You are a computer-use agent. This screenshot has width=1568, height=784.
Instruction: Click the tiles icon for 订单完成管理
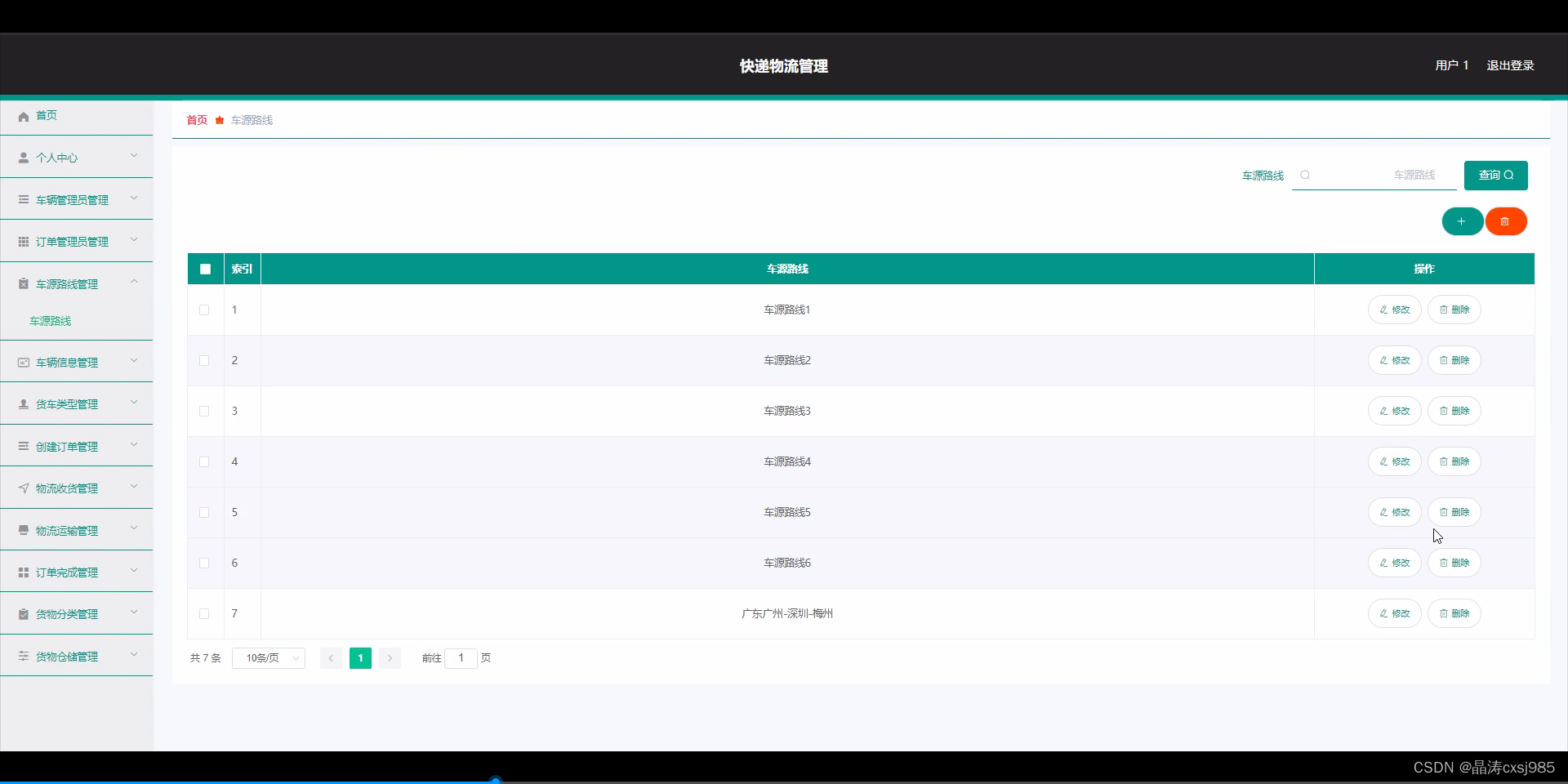click(24, 572)
